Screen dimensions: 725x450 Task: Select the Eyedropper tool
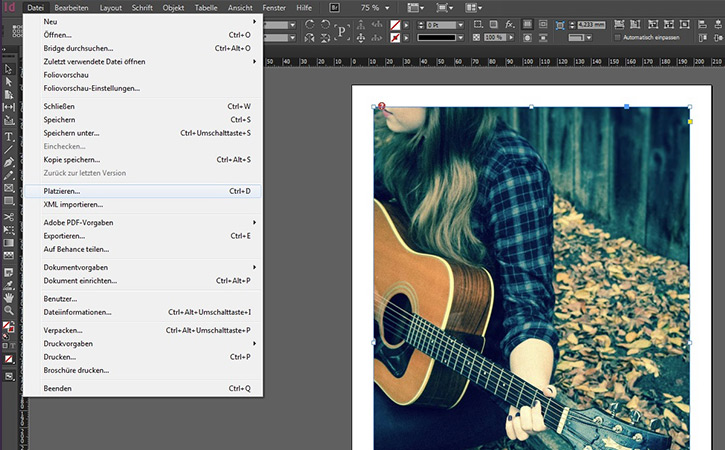tap(8, 285)
